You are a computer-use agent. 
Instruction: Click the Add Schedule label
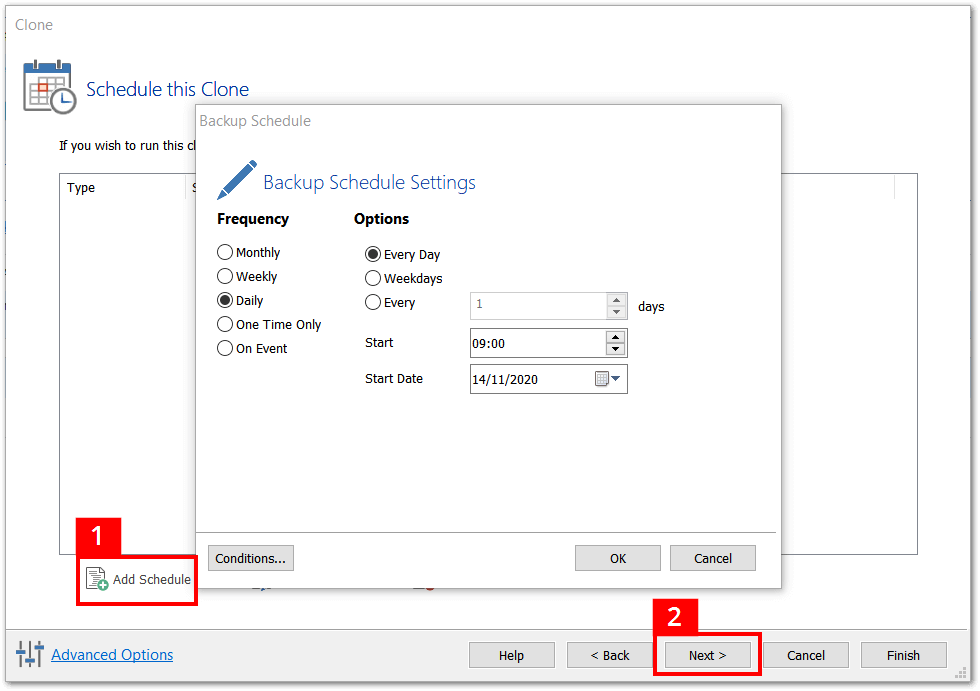tap(151, 580)
